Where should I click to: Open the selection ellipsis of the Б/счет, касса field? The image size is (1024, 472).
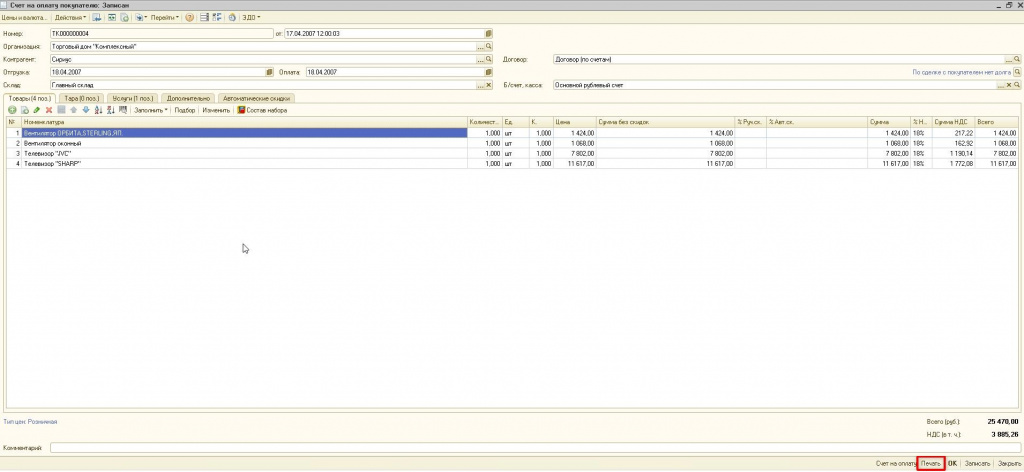pyautogui.click(x=1000, y=85)
